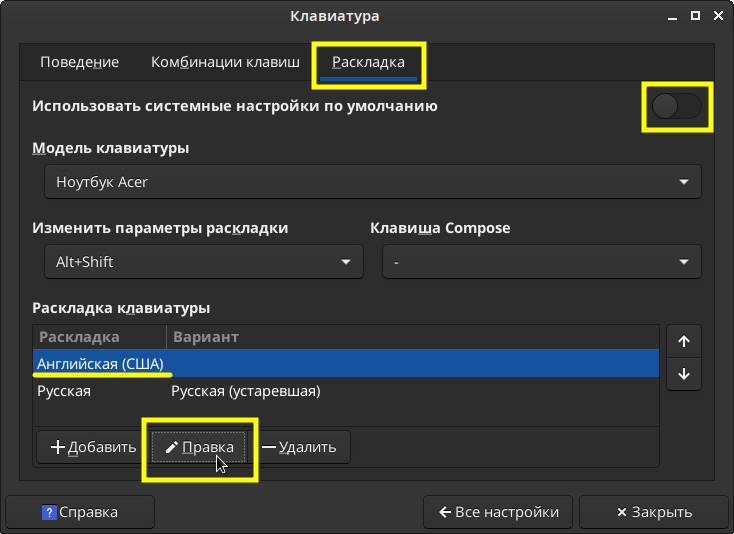
Task: Switch to the Поведение tab
Action: 79,62
